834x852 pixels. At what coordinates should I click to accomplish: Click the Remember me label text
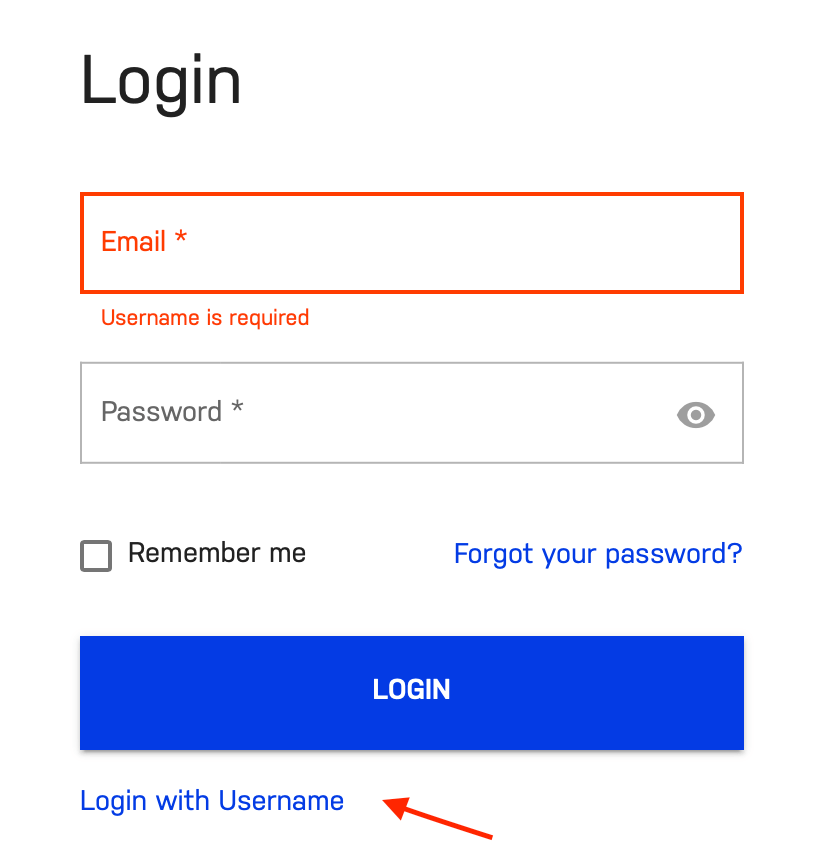(x=217, y=553)
